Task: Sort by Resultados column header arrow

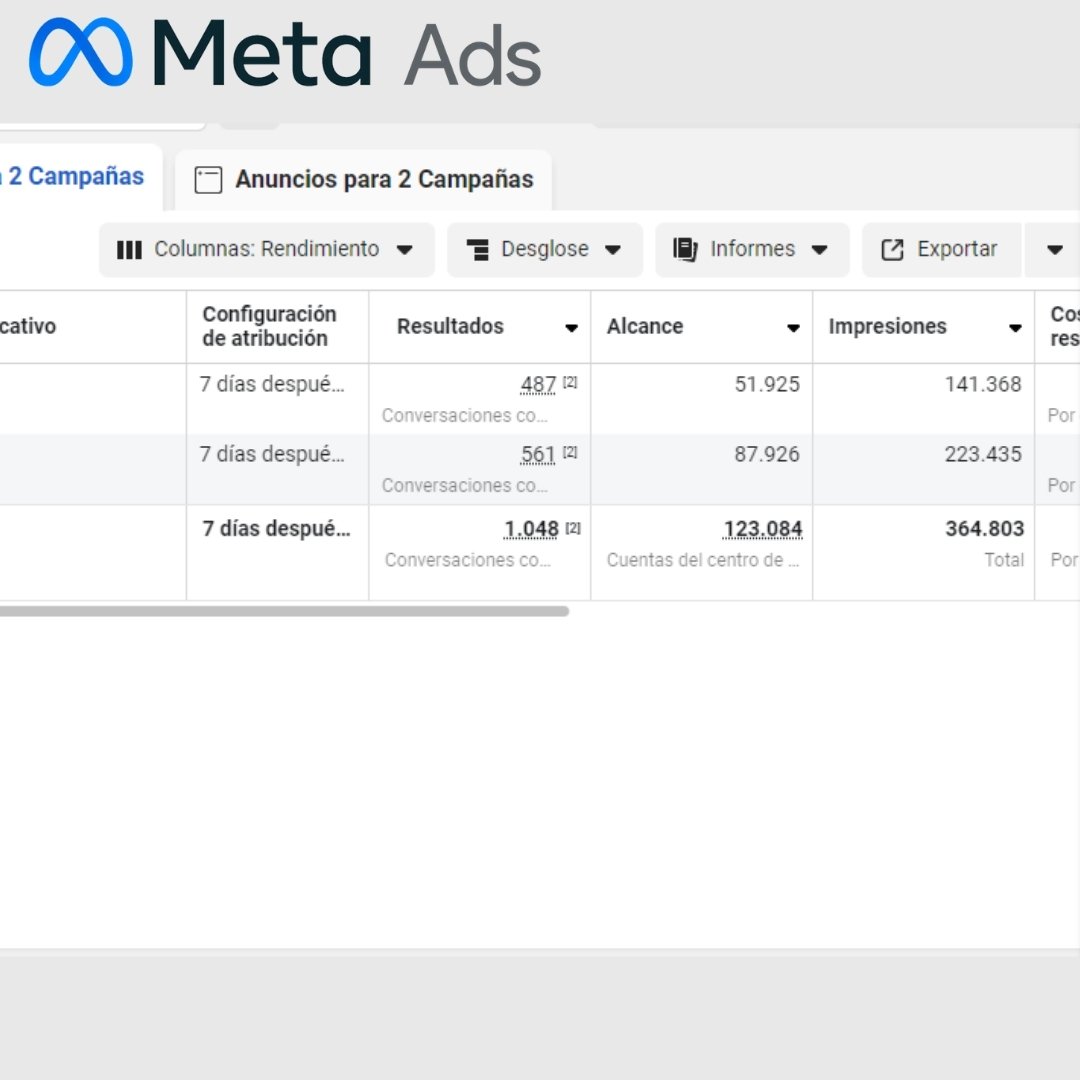Action: 571,328
